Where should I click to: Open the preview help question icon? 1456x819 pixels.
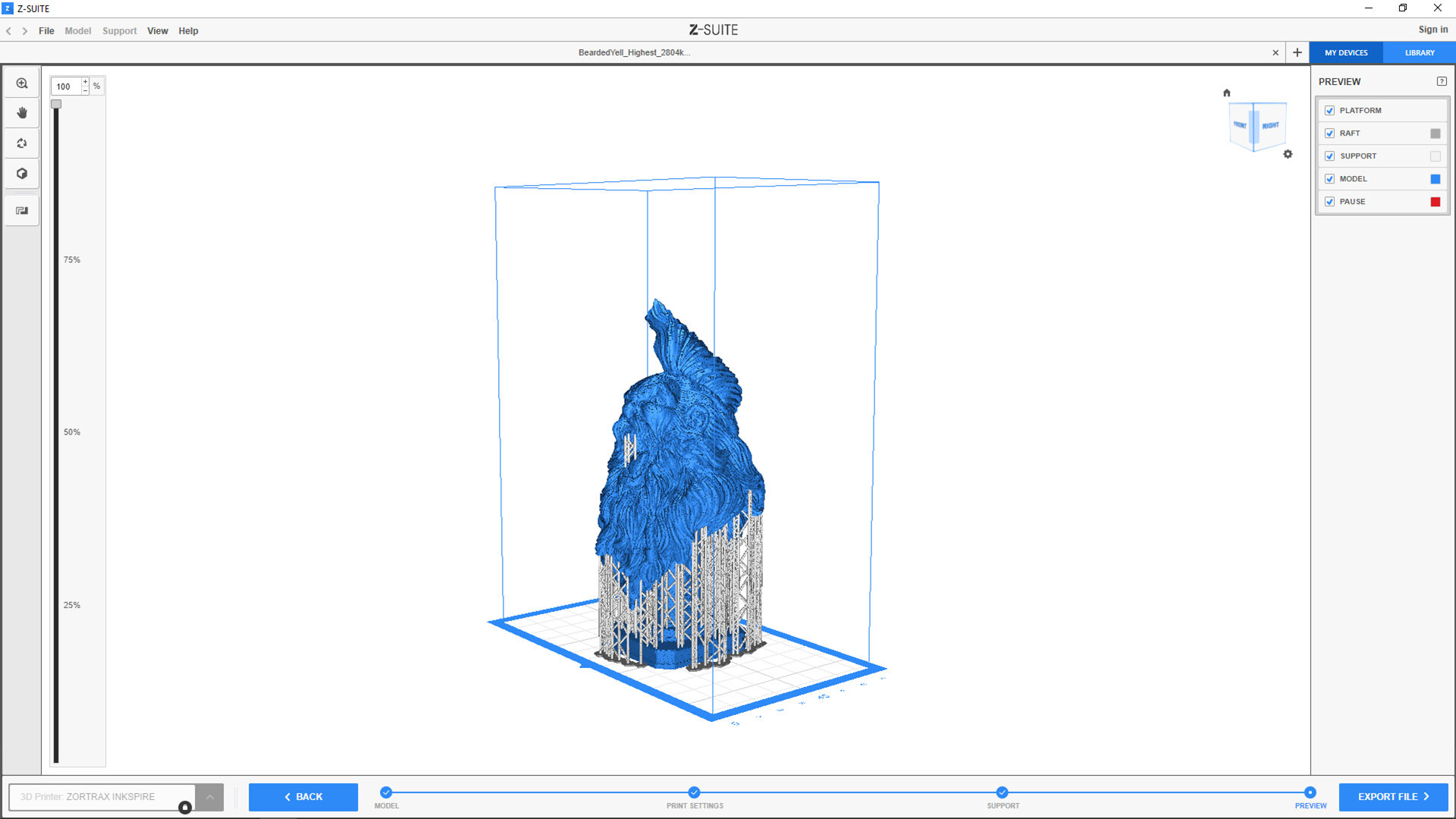coord(1442,81)
